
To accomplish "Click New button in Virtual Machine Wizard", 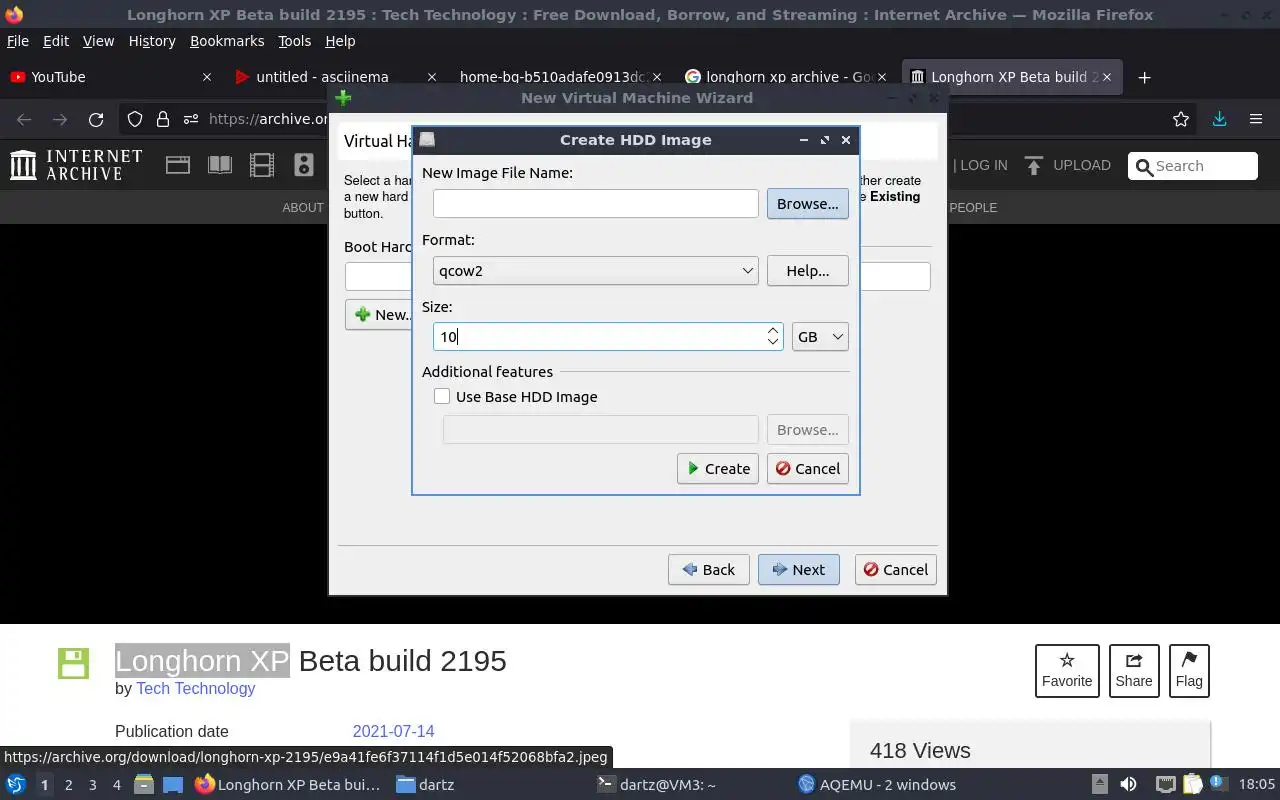I will pos(380,315).
